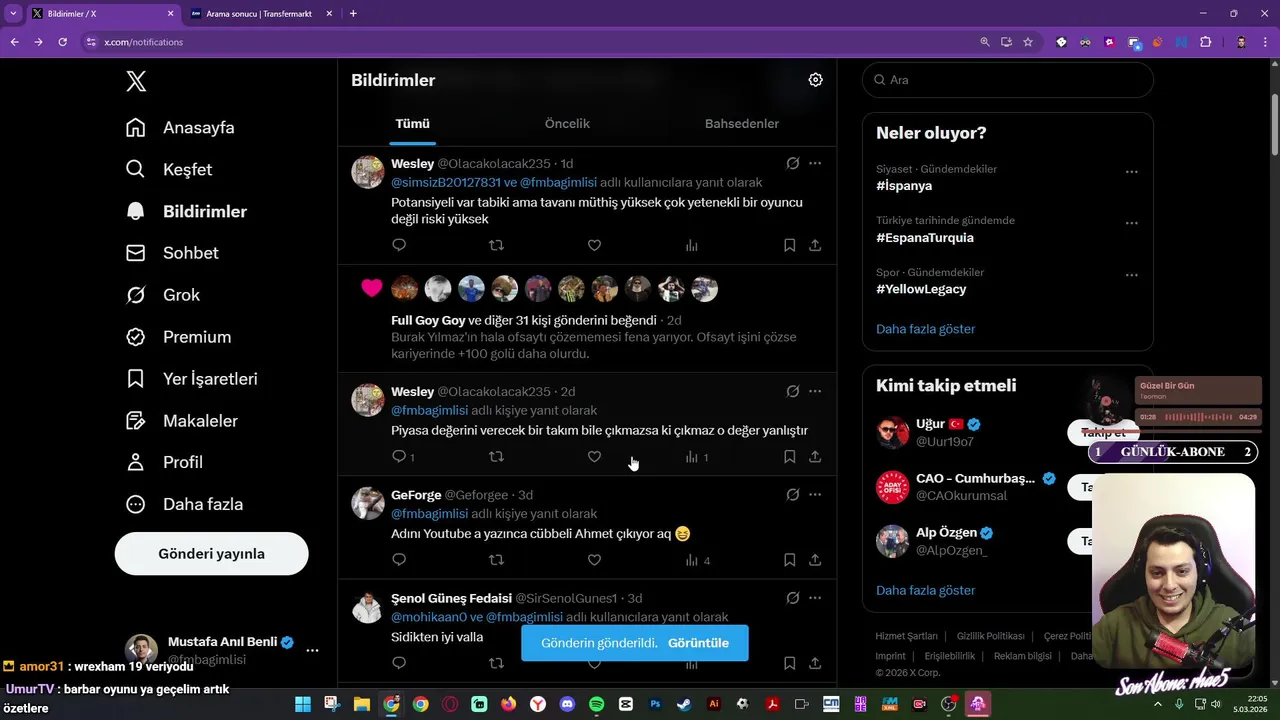Open the @mohikaan0 mention link
The height and width of the screenshot is (720, 1280).
pos(429,618)
